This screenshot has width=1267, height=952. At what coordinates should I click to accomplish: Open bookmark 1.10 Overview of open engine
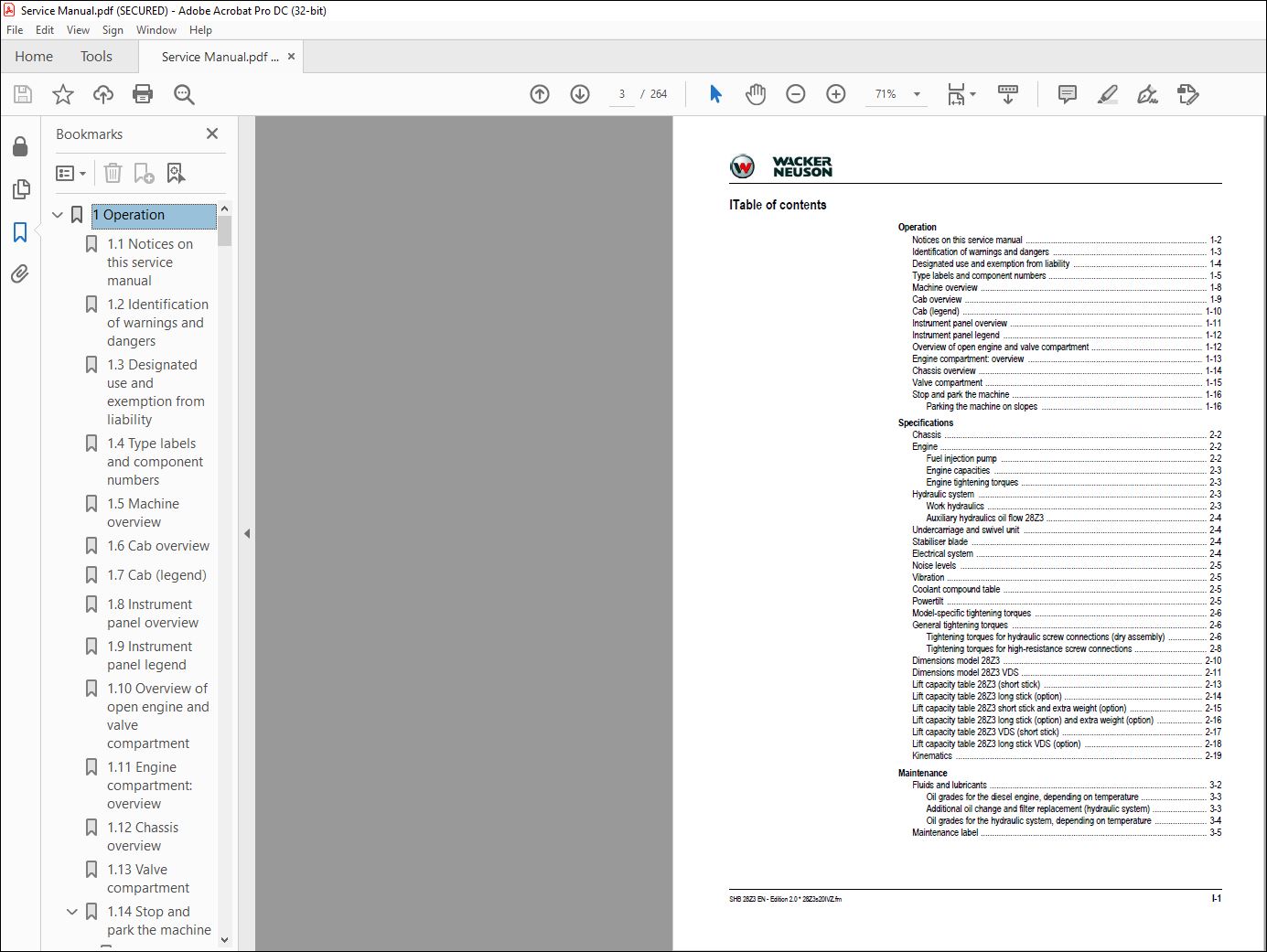pyautogui.click(x=157, y=716)
